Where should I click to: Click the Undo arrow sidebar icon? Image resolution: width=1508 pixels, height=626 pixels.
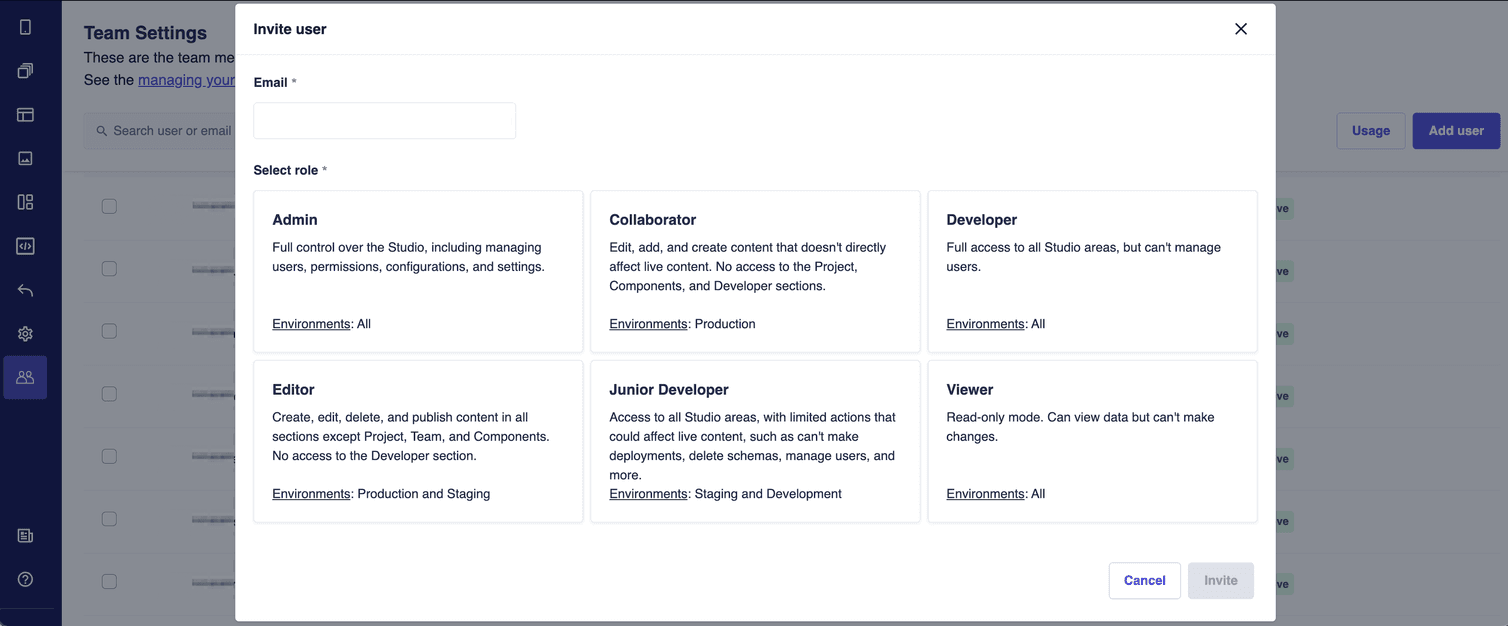(x=25, y=290)
